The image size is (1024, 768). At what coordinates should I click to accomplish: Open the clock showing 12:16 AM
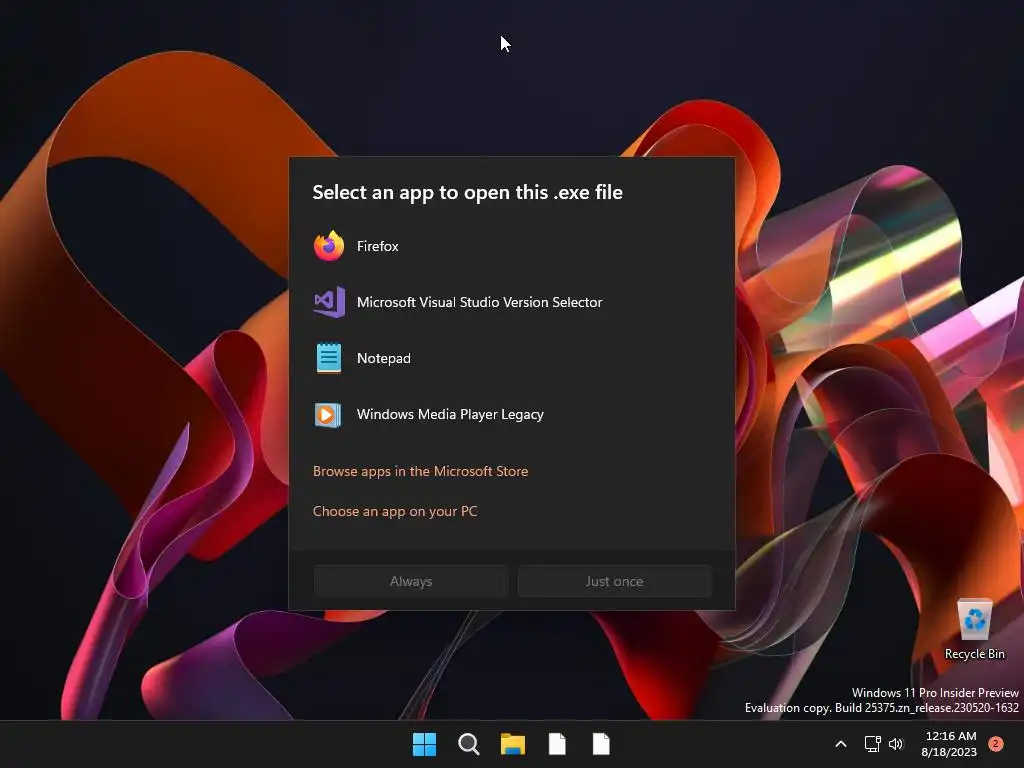coord(950,744)
